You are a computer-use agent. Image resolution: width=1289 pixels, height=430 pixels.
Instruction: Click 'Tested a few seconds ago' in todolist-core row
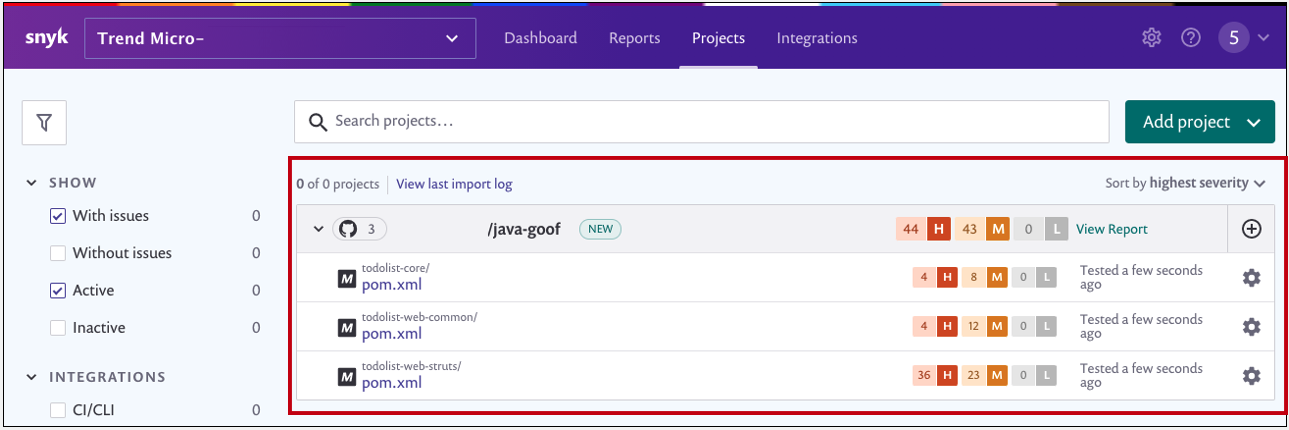[x=1141, y=277]
